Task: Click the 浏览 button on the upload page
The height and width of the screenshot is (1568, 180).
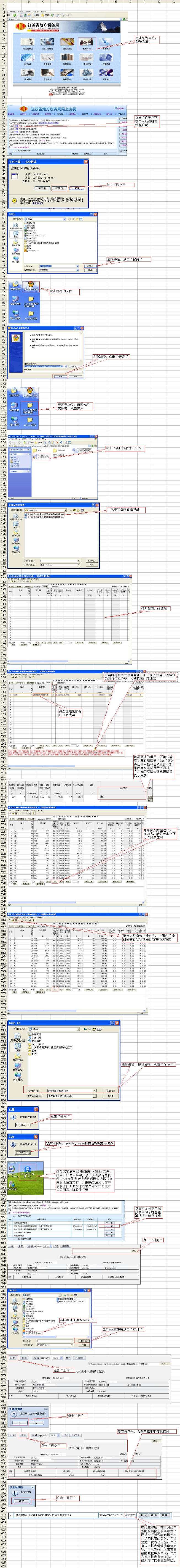Action: [x=135, y=1251]
